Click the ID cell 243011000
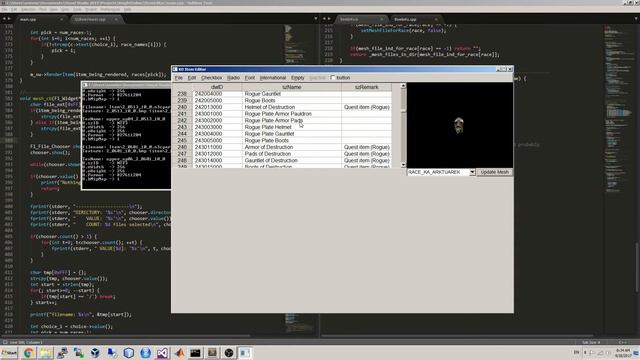640x360 pixels. point(217,147)
